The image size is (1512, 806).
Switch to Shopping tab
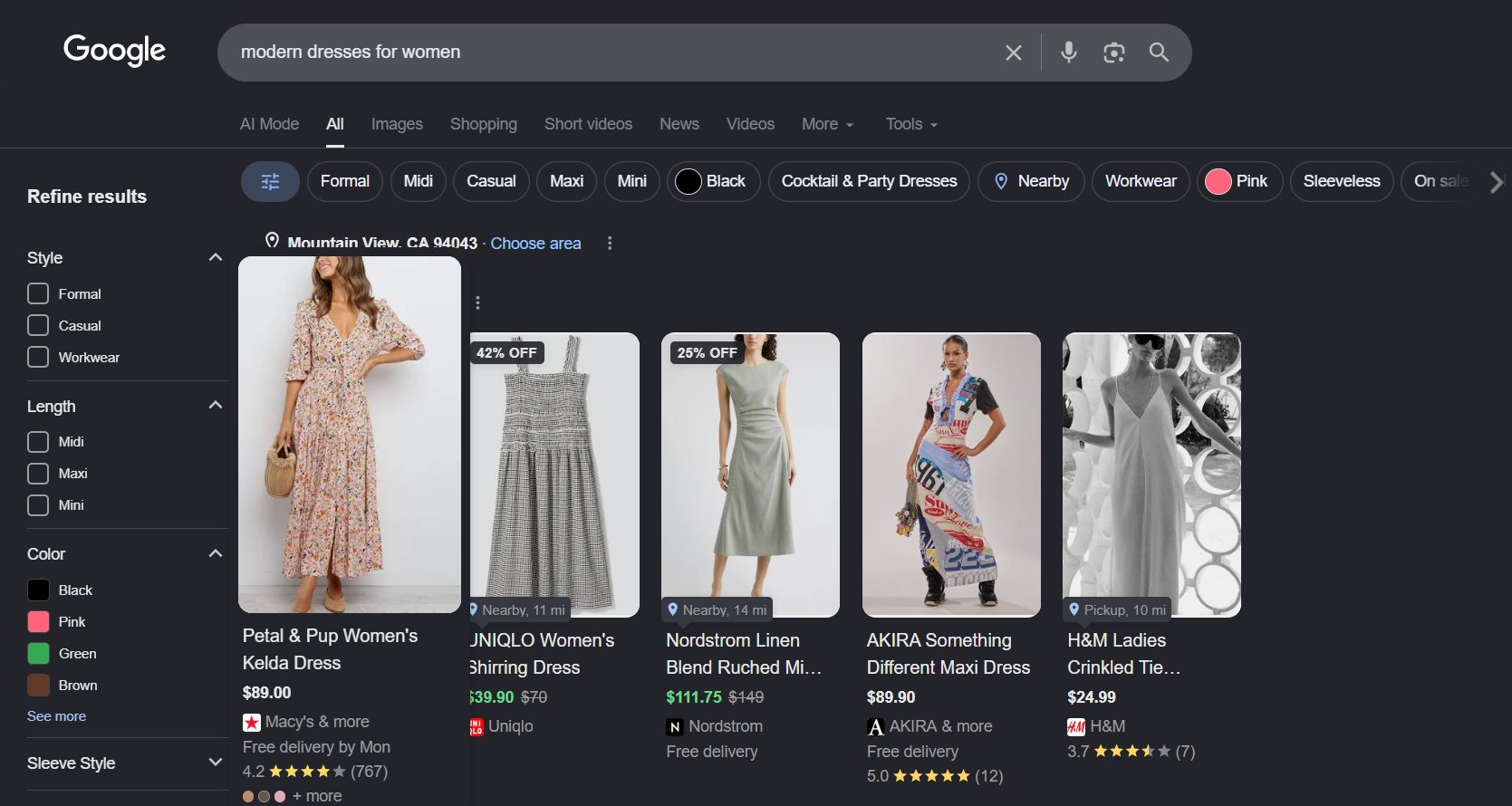point(484,124)
